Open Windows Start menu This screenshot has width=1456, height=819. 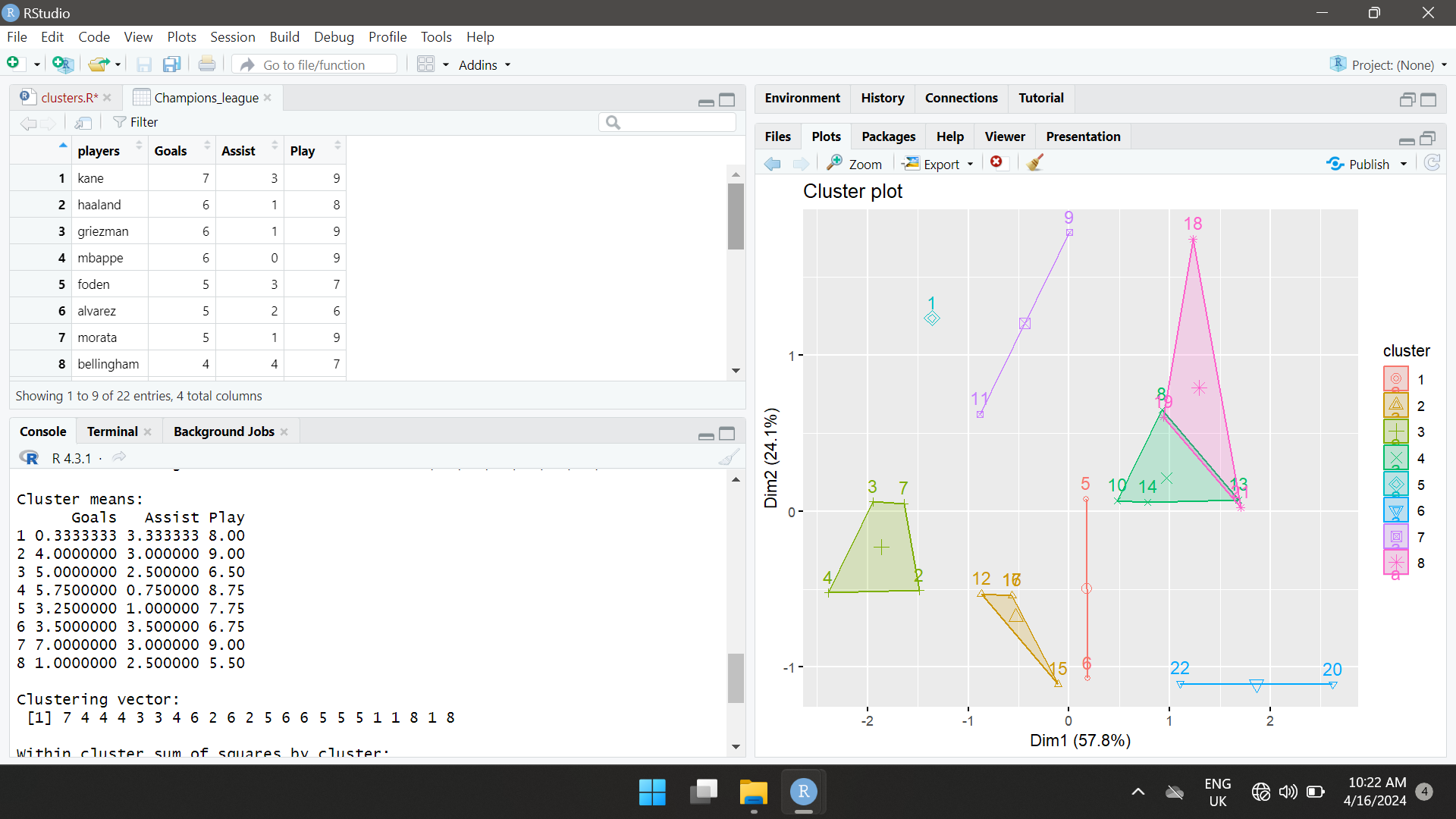[x=652, y=792]
